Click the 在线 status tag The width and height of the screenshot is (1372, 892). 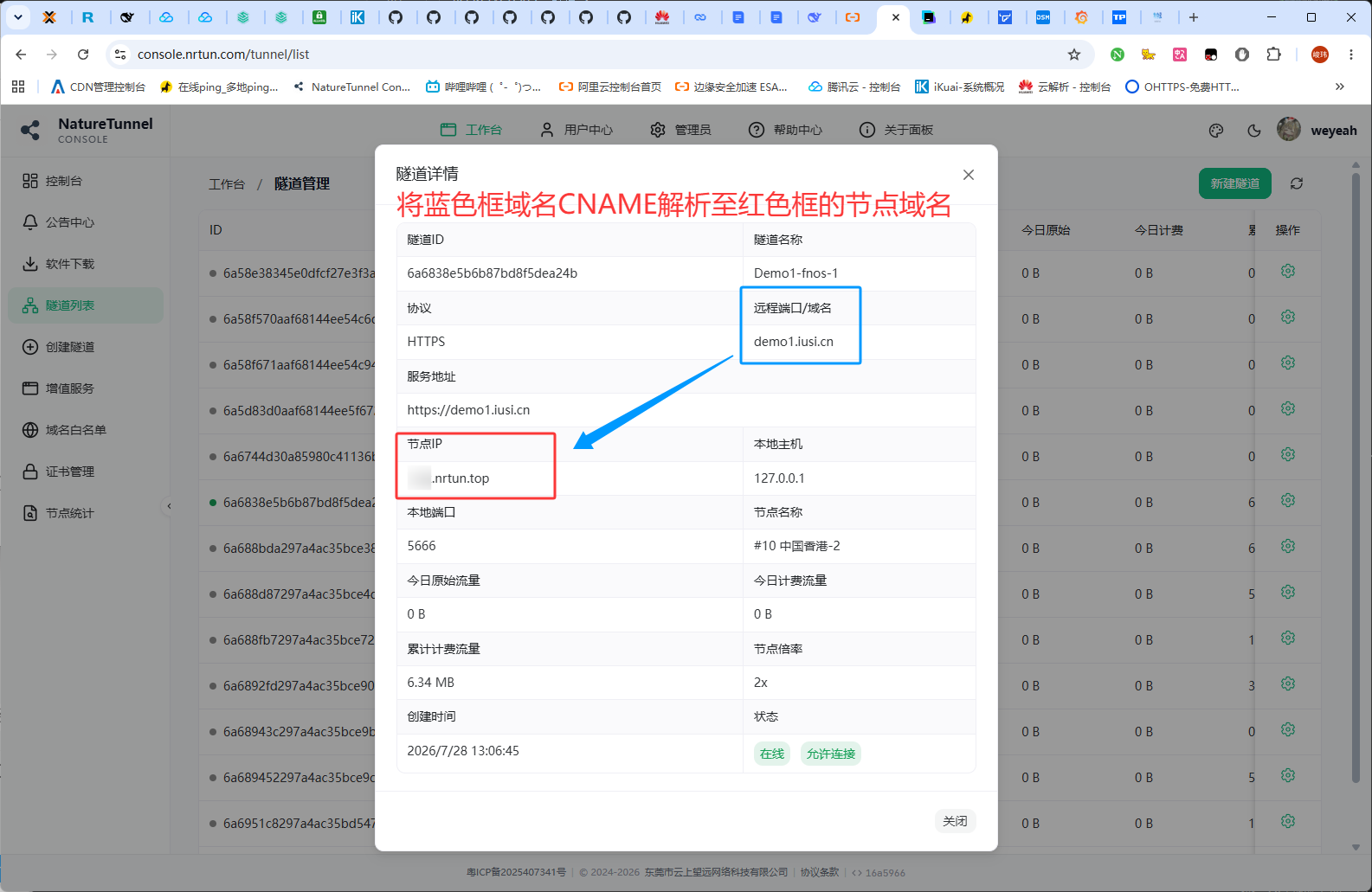click(x=771, y=754)
